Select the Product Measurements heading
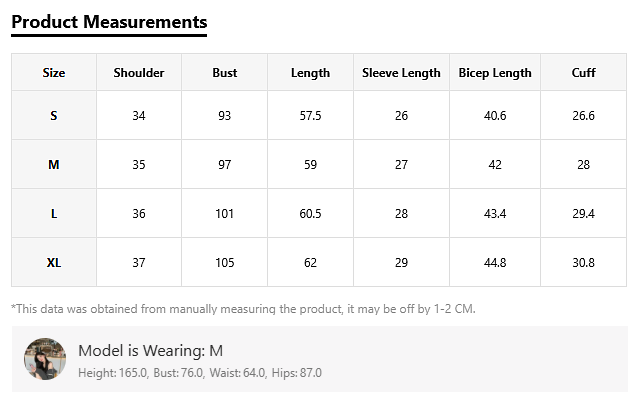Screen dimensions: 632x404 pyautogui.click(x=109, y=22)
